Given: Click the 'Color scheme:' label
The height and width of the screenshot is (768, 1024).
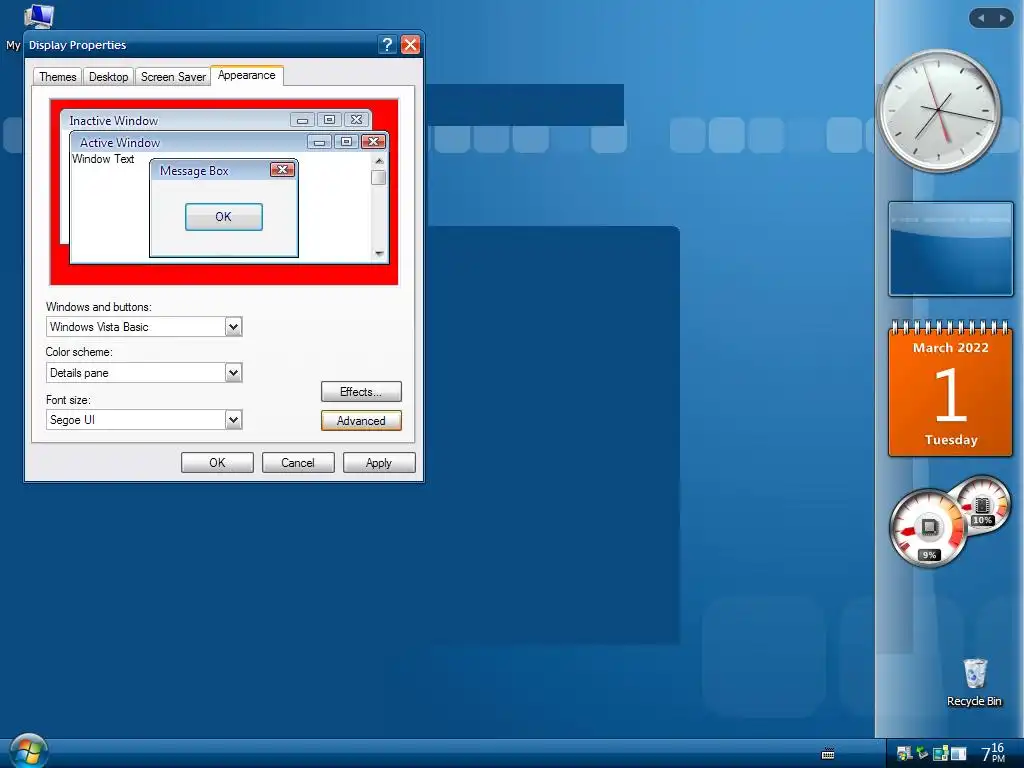Looking at the screenshot, I should click(x=79, y=351).
